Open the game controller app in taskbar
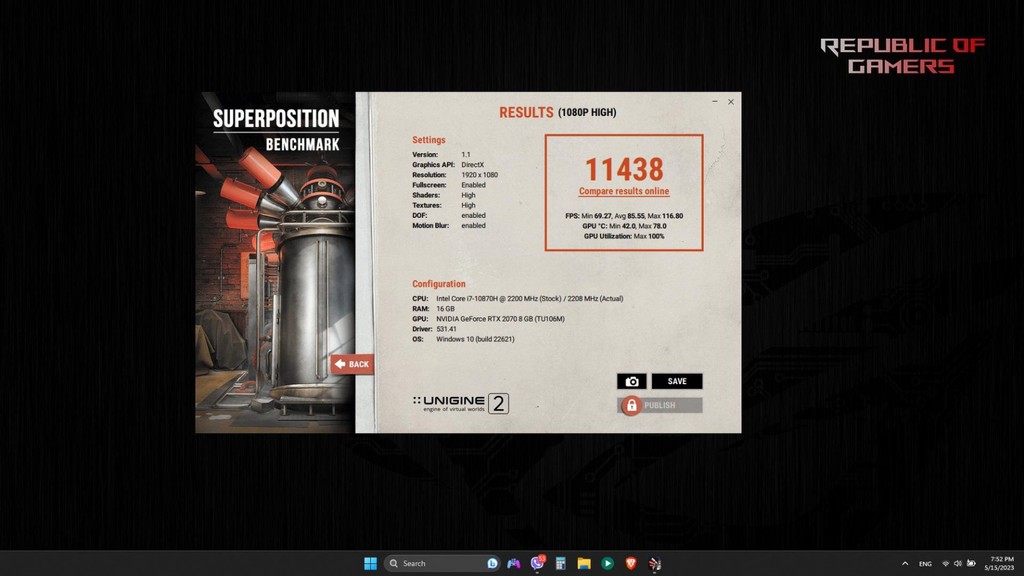Viewport: 1024px width, 576px height. coord(514,563)
